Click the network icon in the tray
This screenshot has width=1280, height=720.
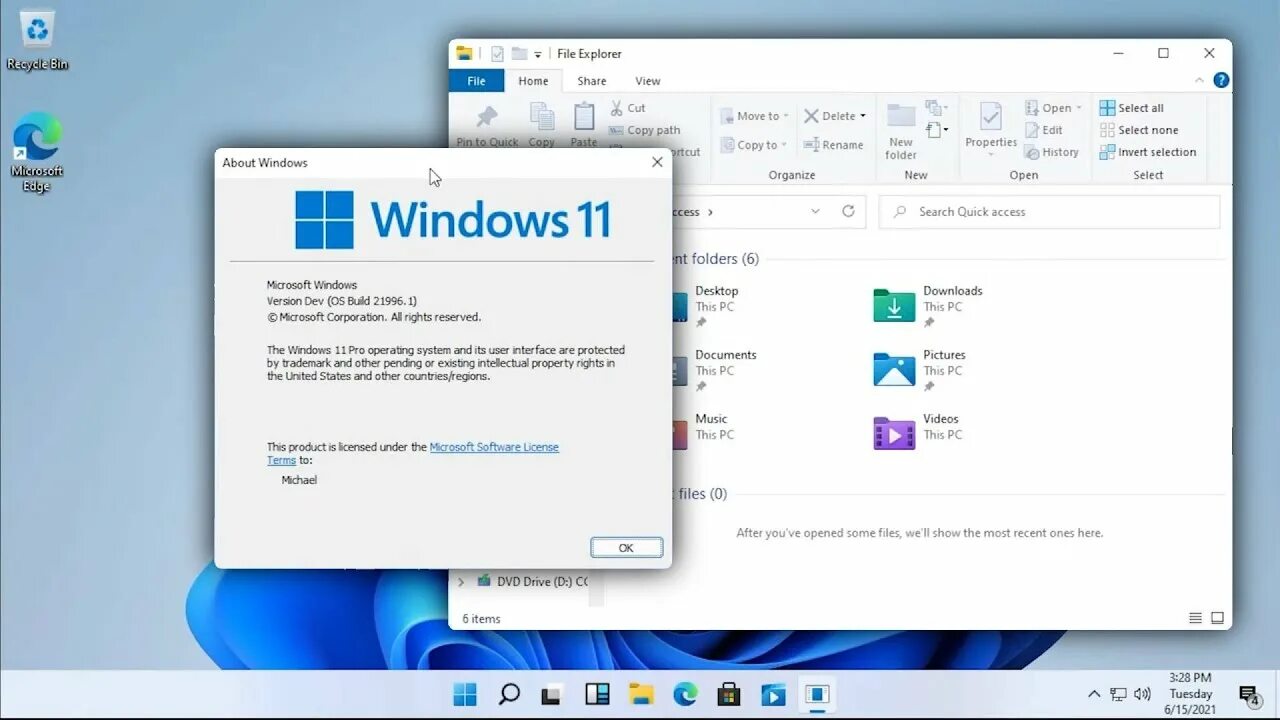[x=1119, y=694]
